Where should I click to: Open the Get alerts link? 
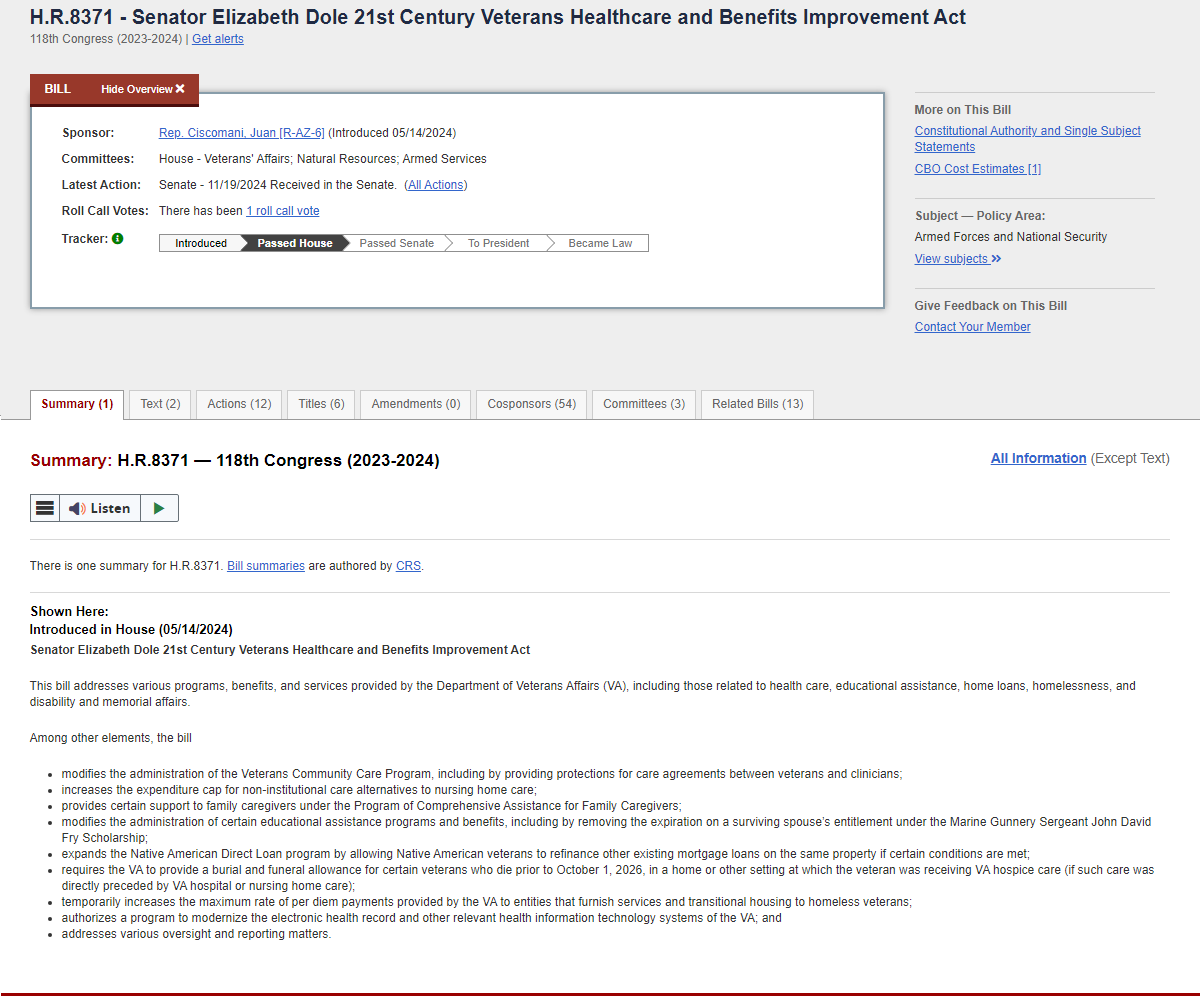(x=218, y=39)
